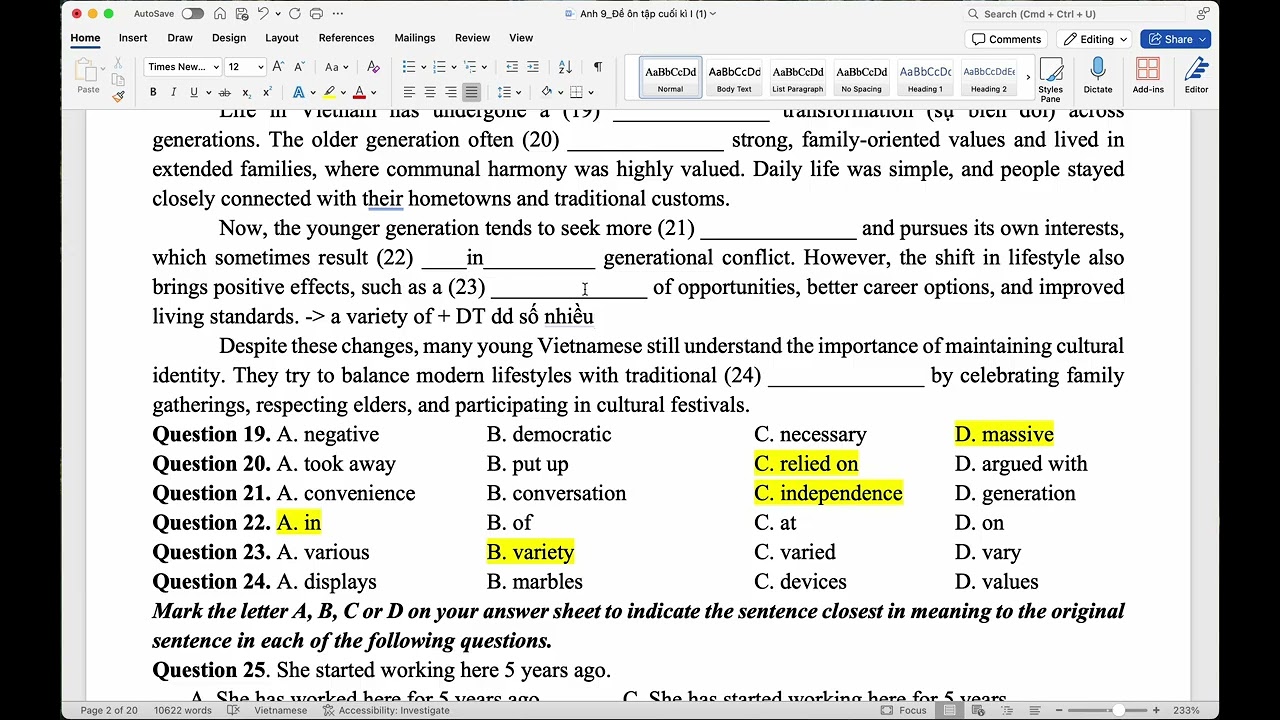1280x720 pixels.
Task: Cut selection with scissors icon
Action: [x=118, y=62]
